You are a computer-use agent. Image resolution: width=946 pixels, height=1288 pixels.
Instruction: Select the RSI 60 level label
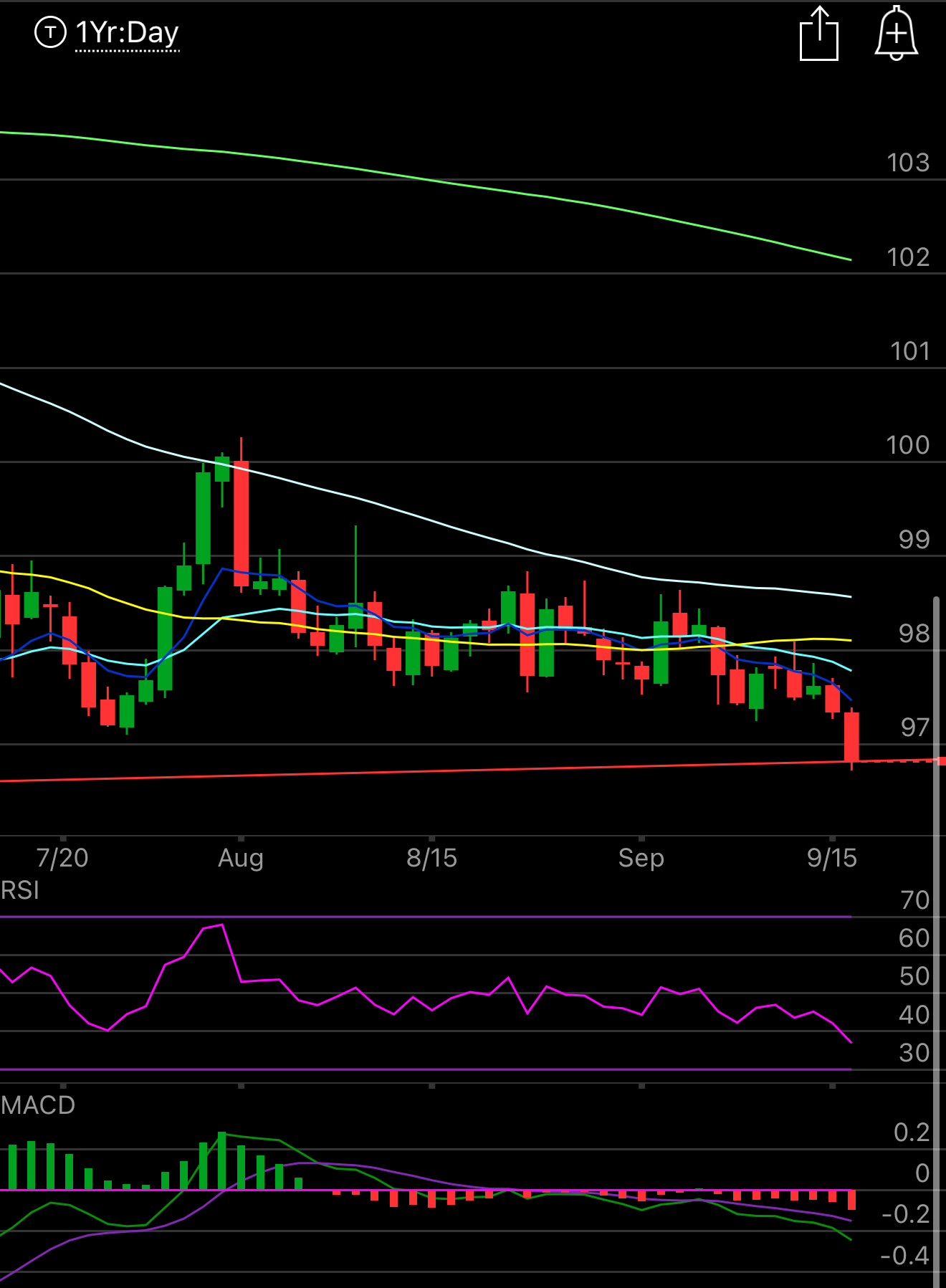(914, 938)
